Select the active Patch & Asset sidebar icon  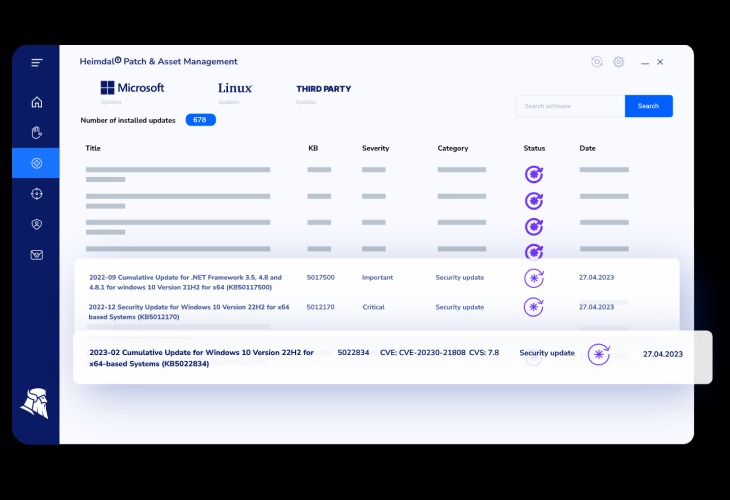[36, 163]
